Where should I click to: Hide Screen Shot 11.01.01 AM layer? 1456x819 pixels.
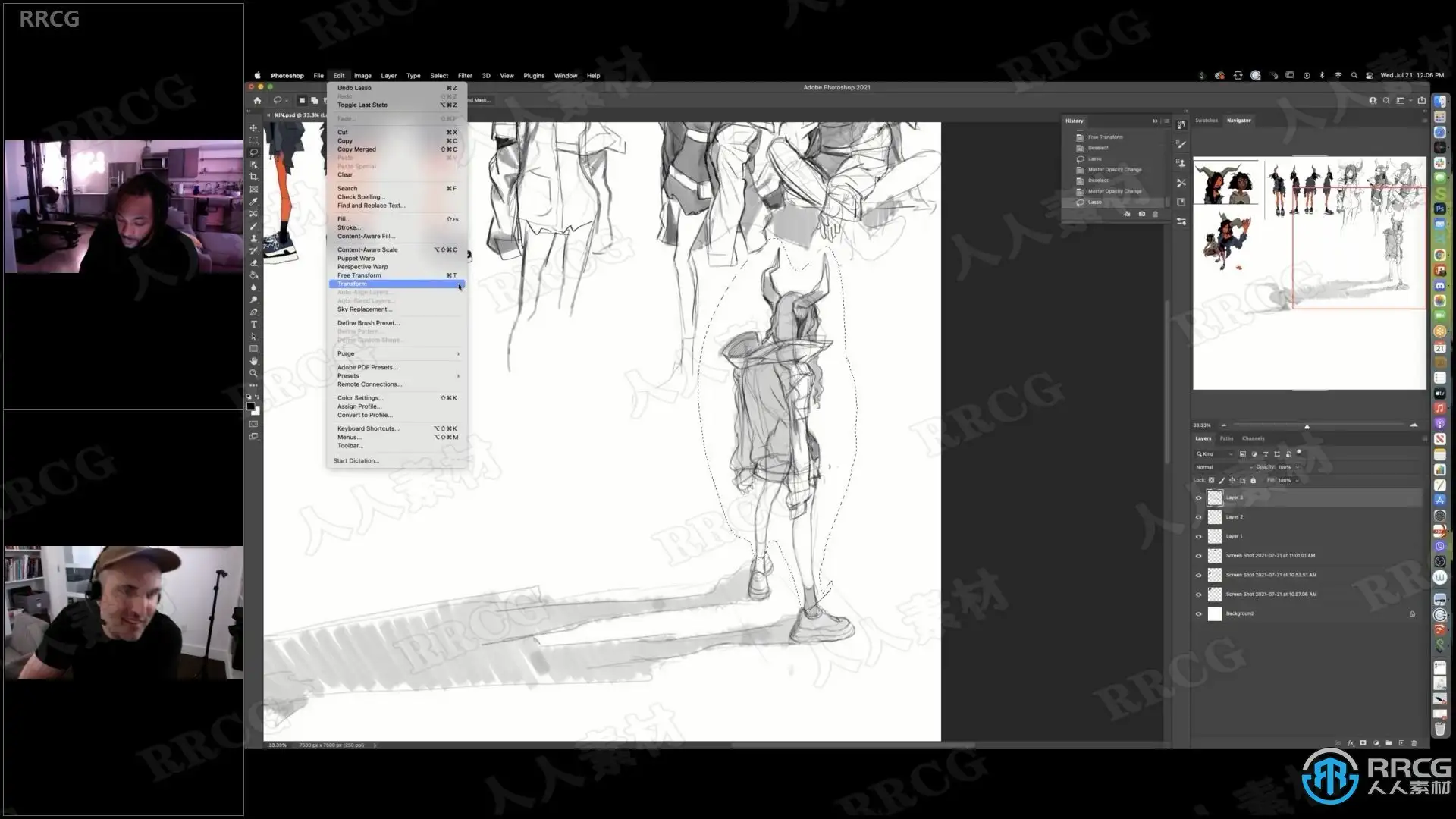(x=1199, y=556)
